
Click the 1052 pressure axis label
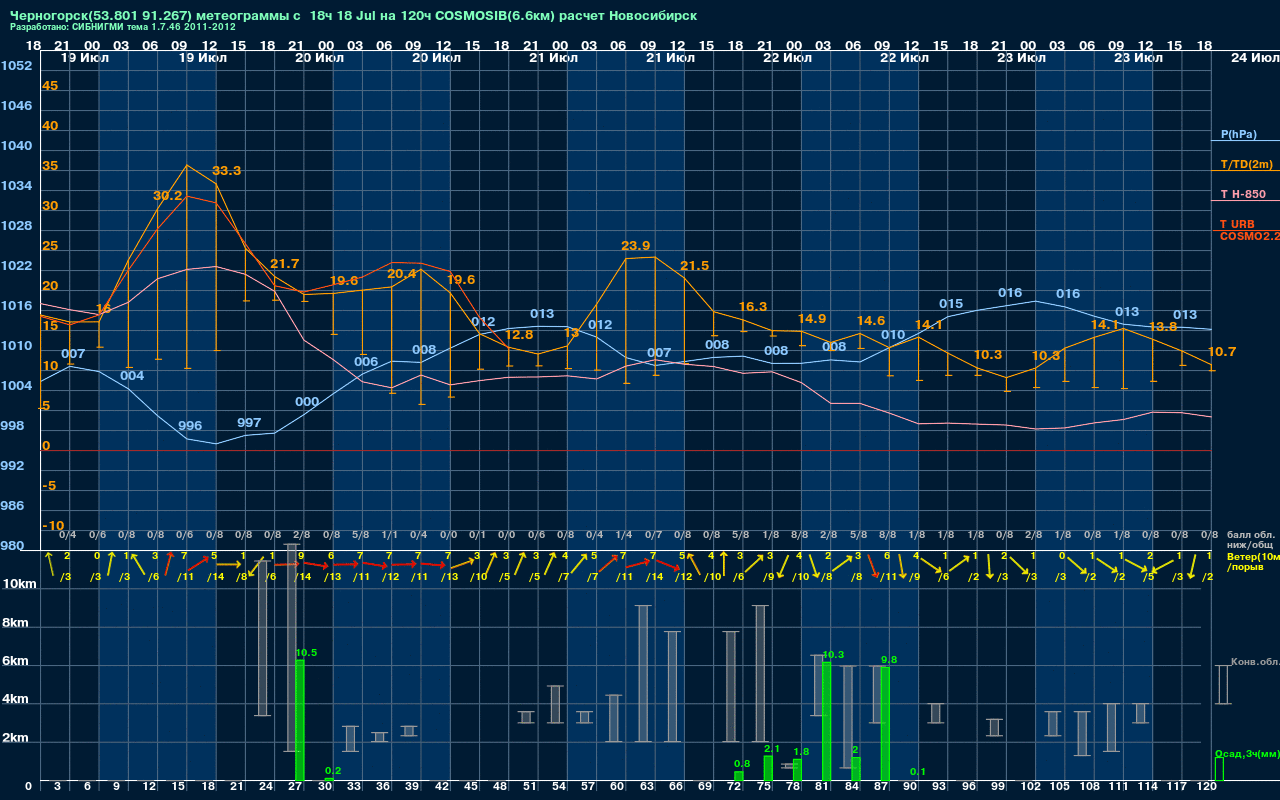(17, 66)
